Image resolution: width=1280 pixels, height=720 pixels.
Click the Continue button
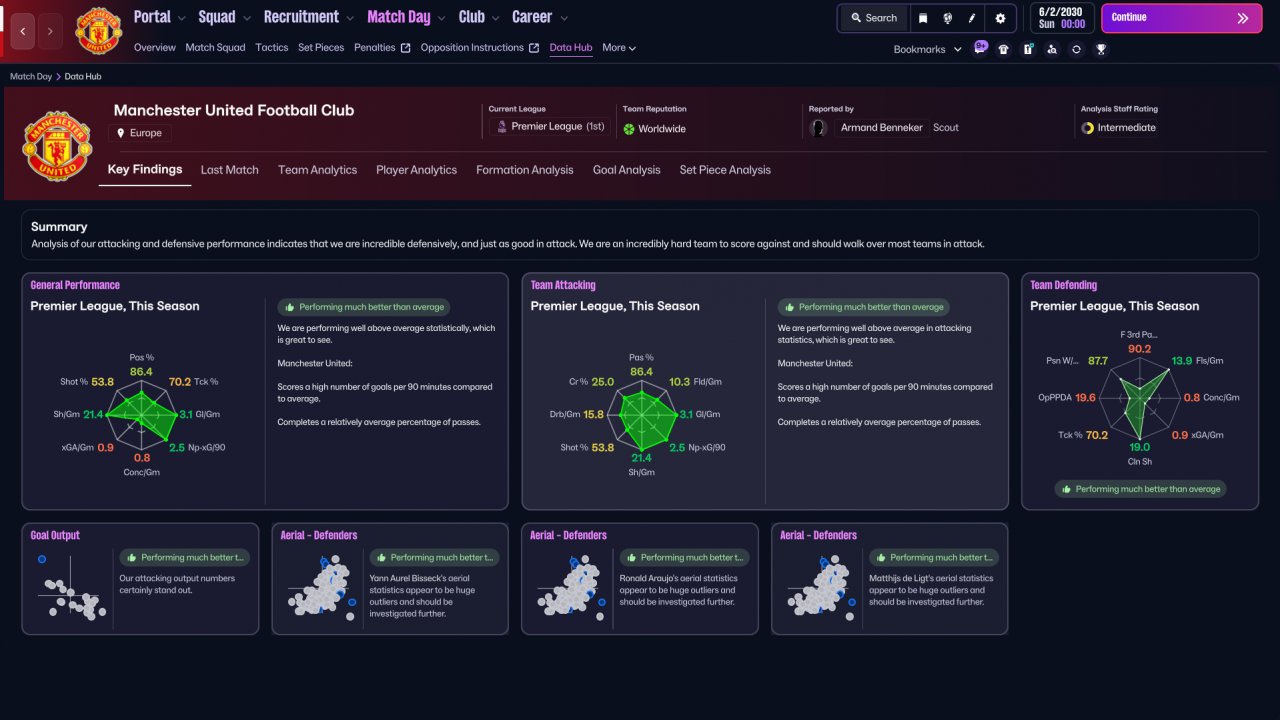pos(1181,18)
